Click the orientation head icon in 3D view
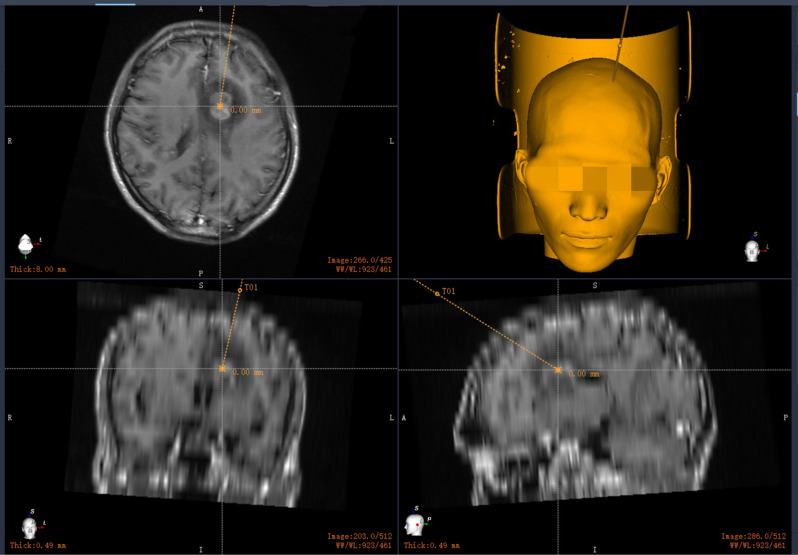The height and width of the screenshot is (555, 798). (752, 251)
